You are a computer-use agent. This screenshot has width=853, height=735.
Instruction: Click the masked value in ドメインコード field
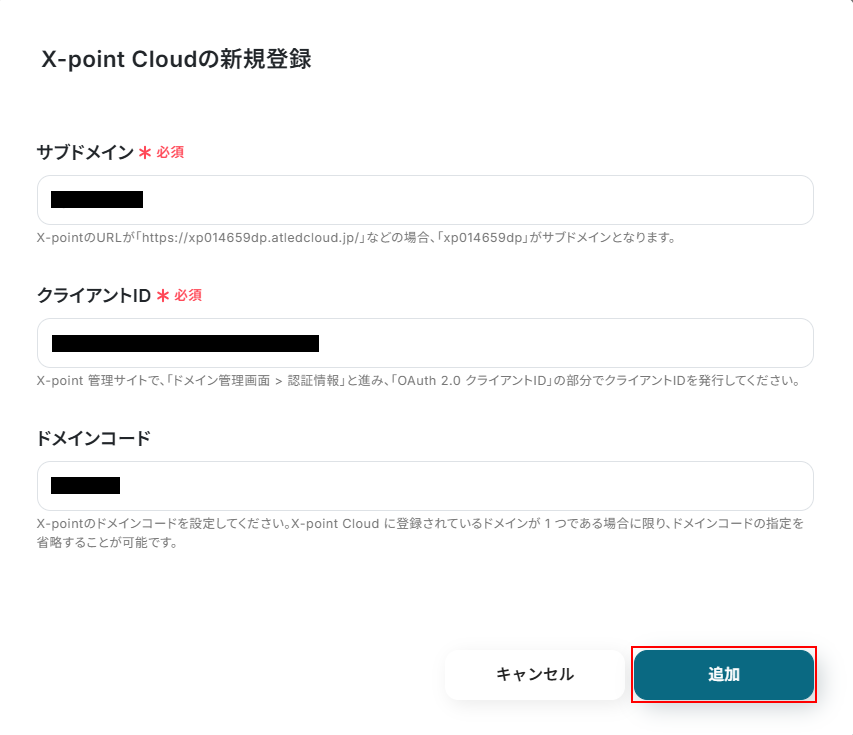click(85, 486)
